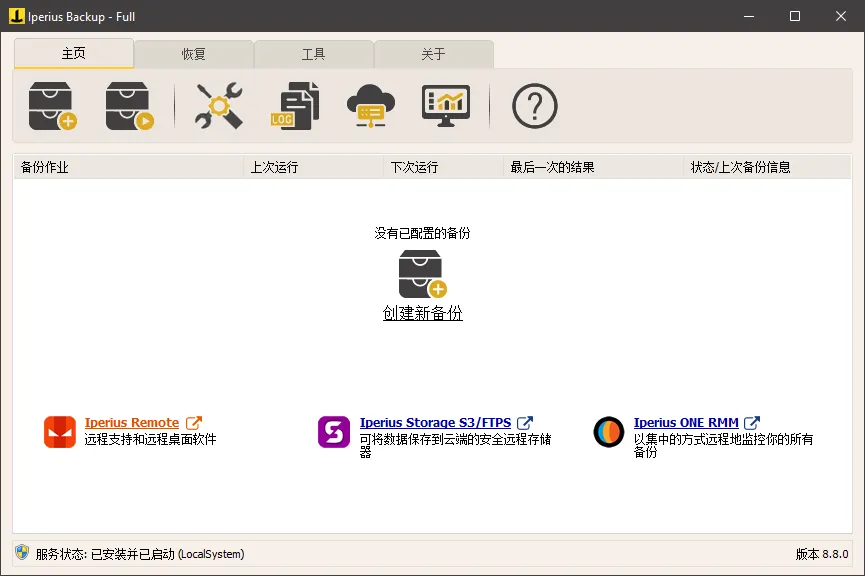Click the Iperius ONE RMM circular logo

point(609,430)
